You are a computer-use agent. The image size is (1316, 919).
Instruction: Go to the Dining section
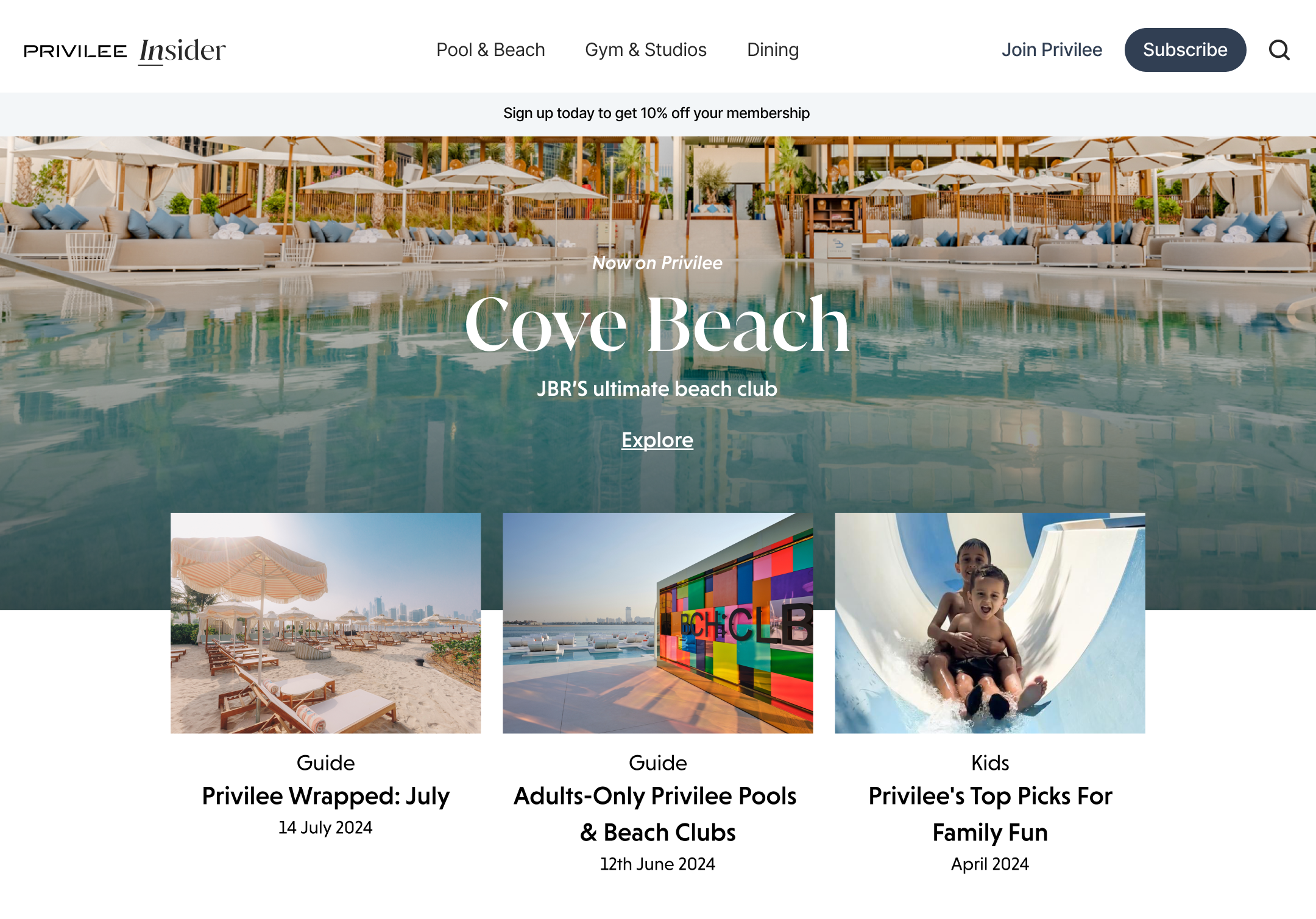pos(773,50)
